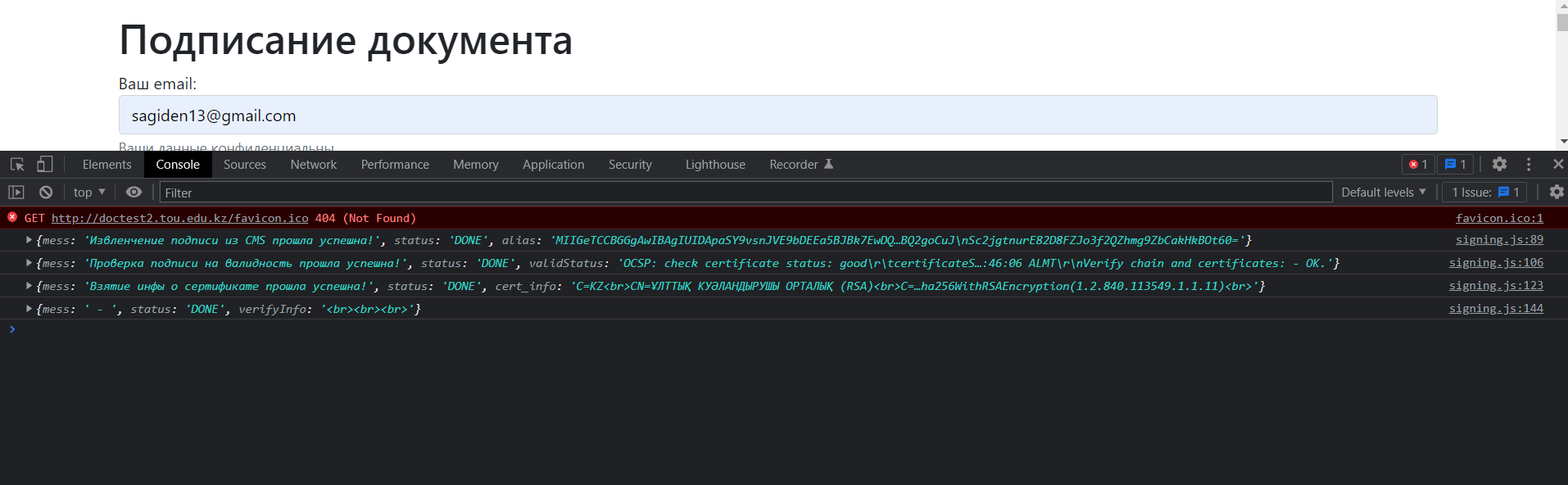Click the blue message count badge

[1456, 165]
